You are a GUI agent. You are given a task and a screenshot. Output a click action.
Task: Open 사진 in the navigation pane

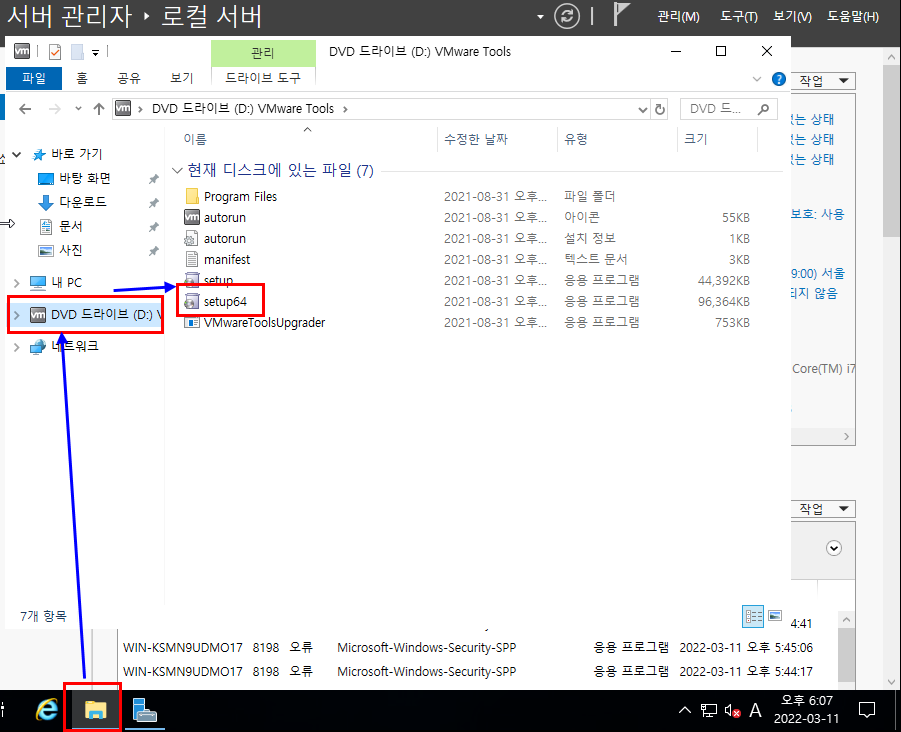click(71, 251)
